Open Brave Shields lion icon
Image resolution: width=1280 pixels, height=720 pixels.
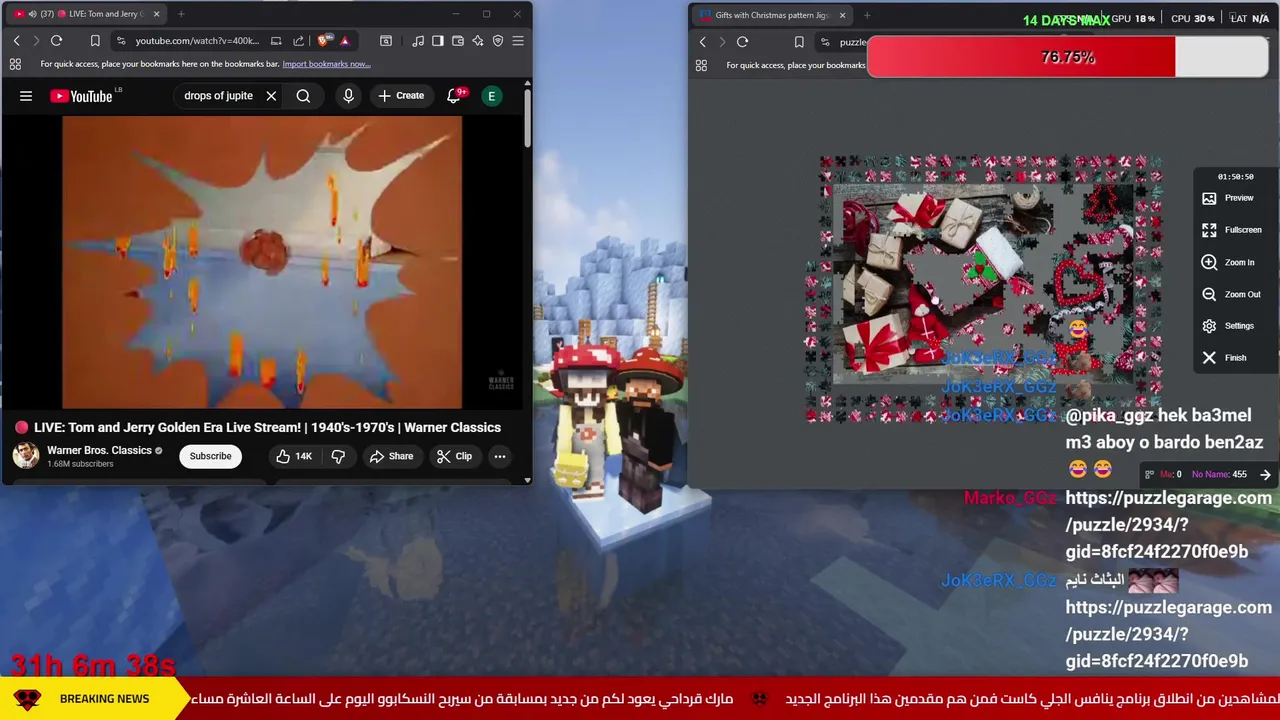coord(323,41)
